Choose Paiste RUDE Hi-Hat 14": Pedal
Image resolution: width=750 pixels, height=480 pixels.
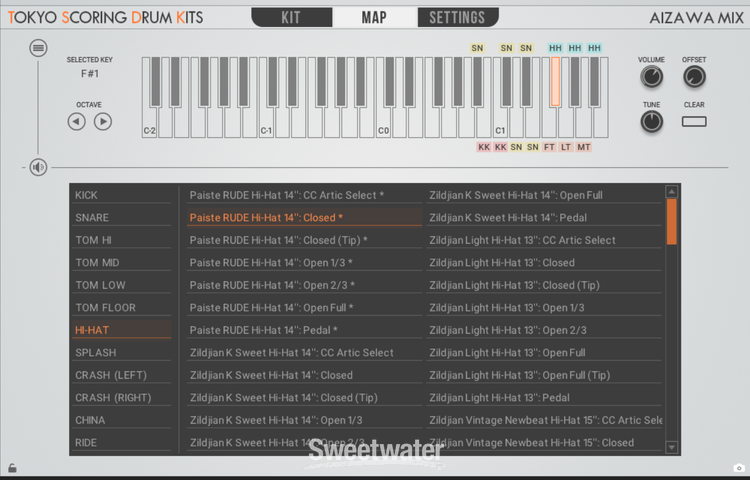(304, 330)
